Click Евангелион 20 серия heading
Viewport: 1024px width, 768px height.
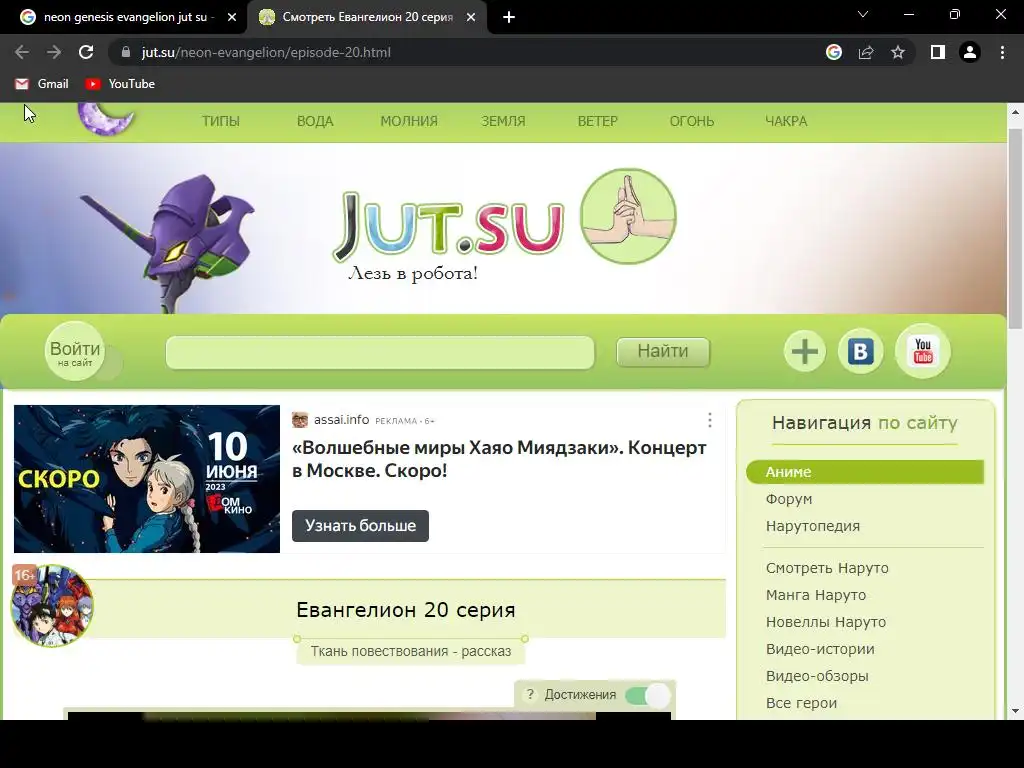[406, 610]
